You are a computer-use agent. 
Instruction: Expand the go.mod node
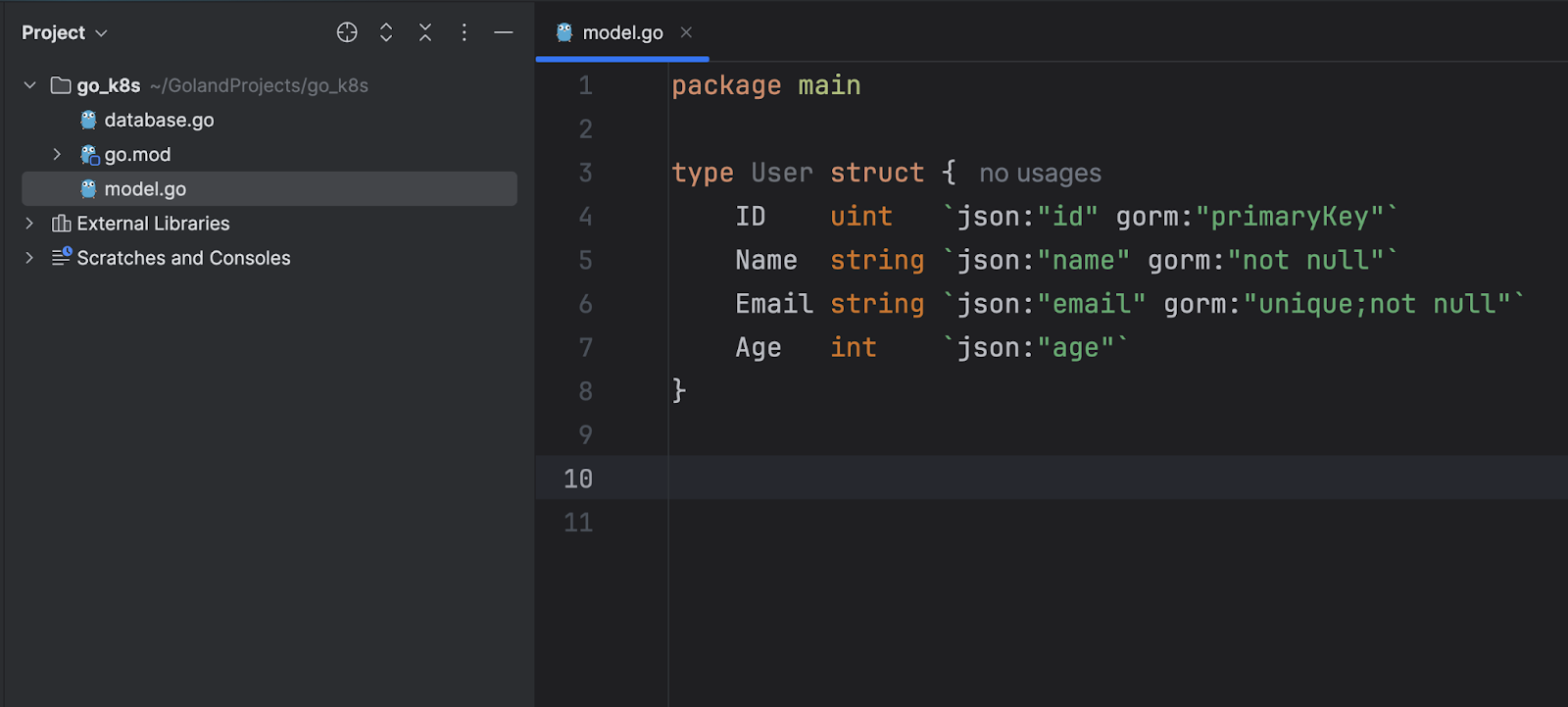[57, 154]
